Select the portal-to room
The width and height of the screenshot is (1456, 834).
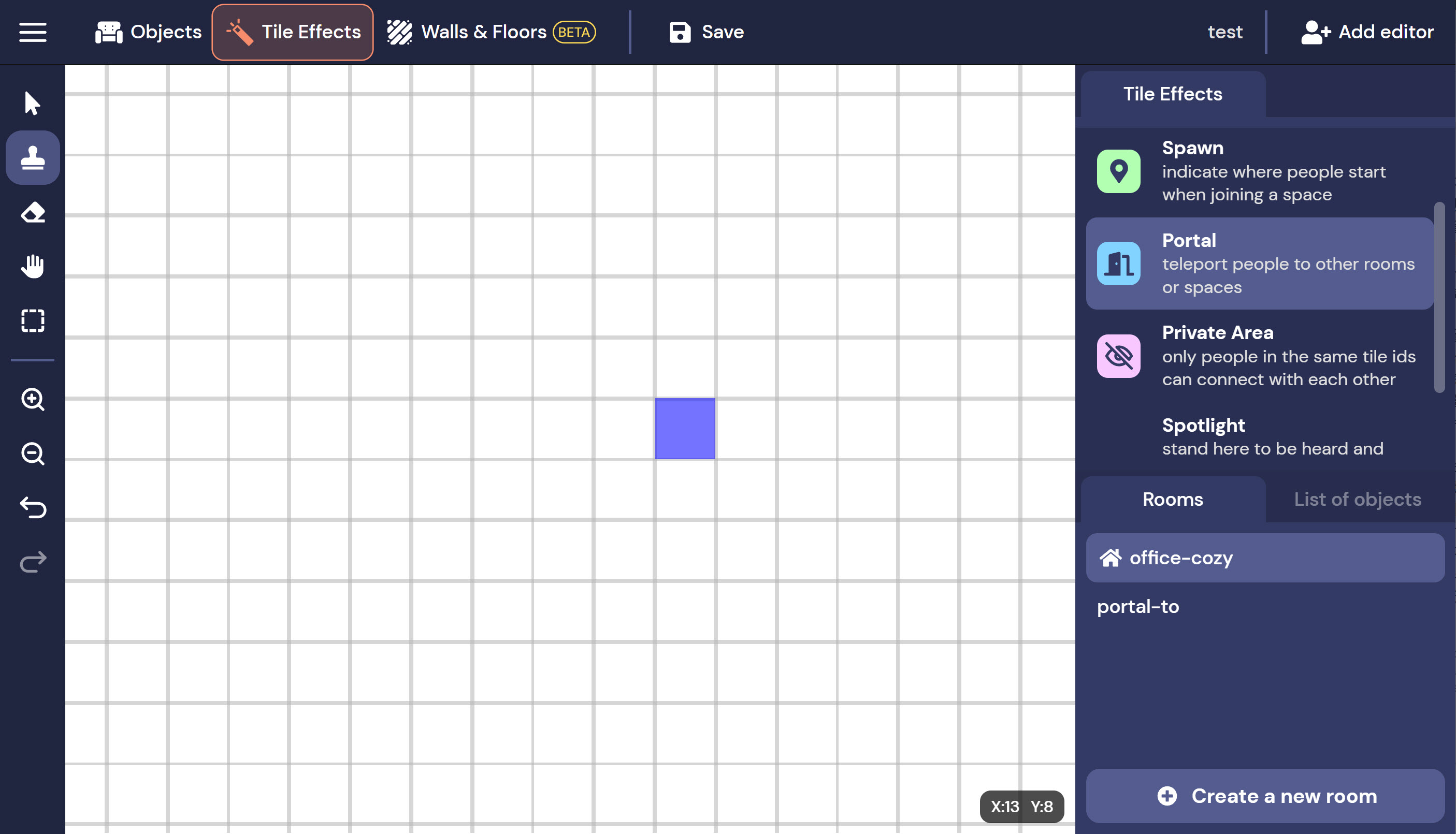pos(1138,607)
